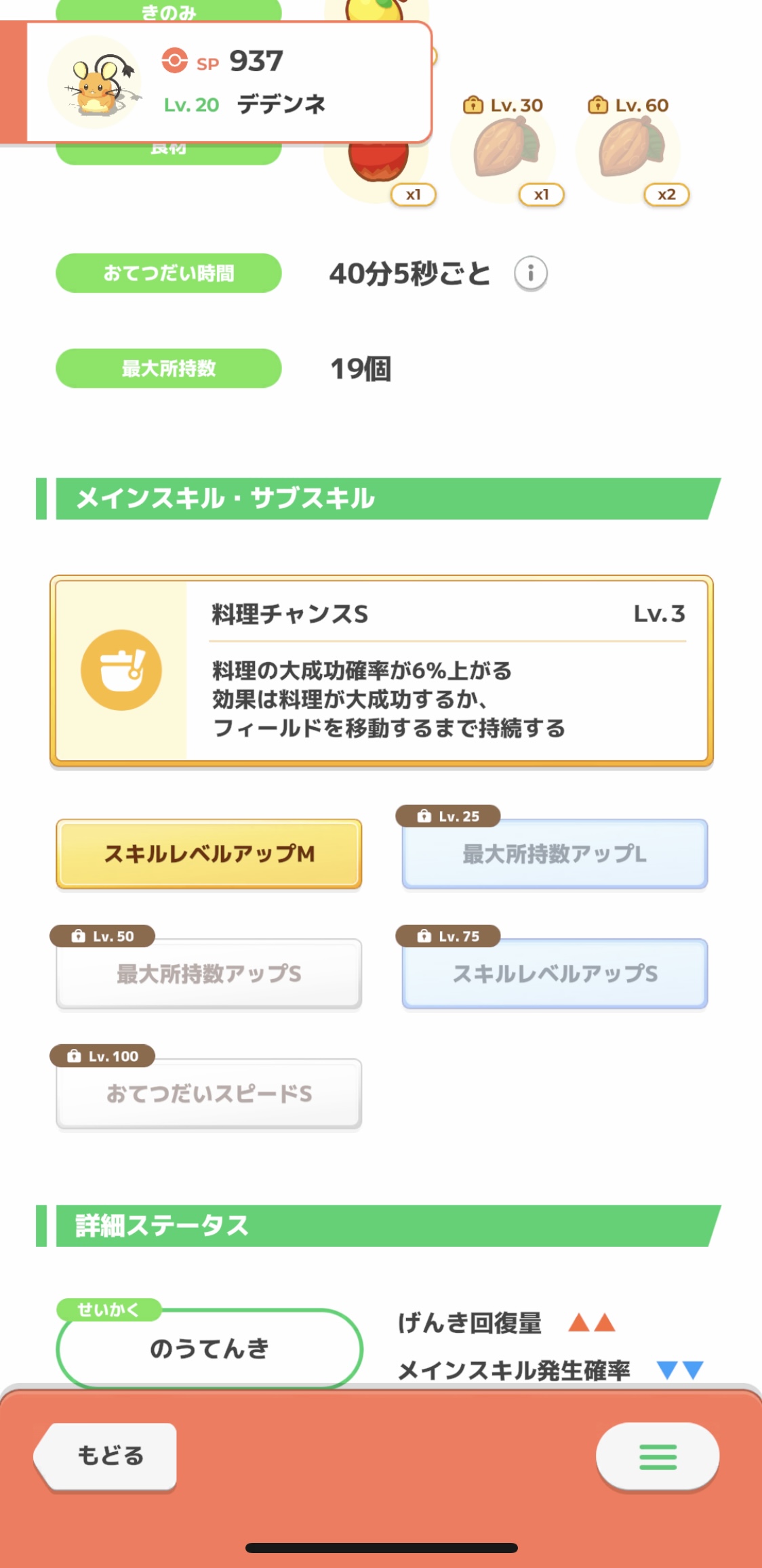
Task: Tap the デデンネ portrait thumbnail
Action: point(95,83)
